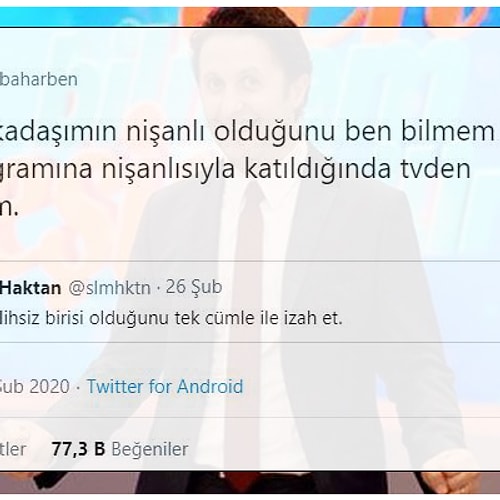
Task: Click the colorful banner strip at top
Action: pos(250,17)
